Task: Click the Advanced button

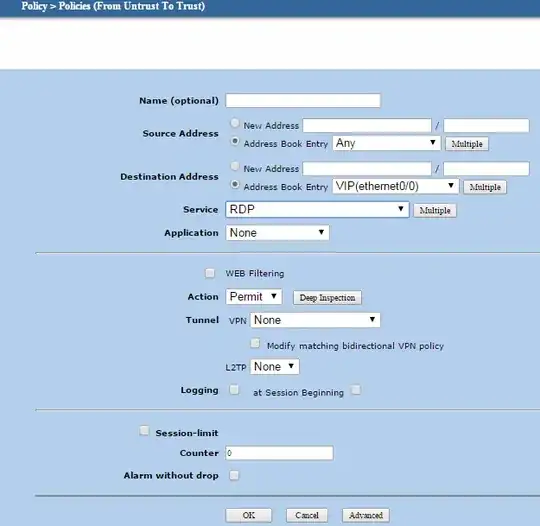Action: coord(366,515)
